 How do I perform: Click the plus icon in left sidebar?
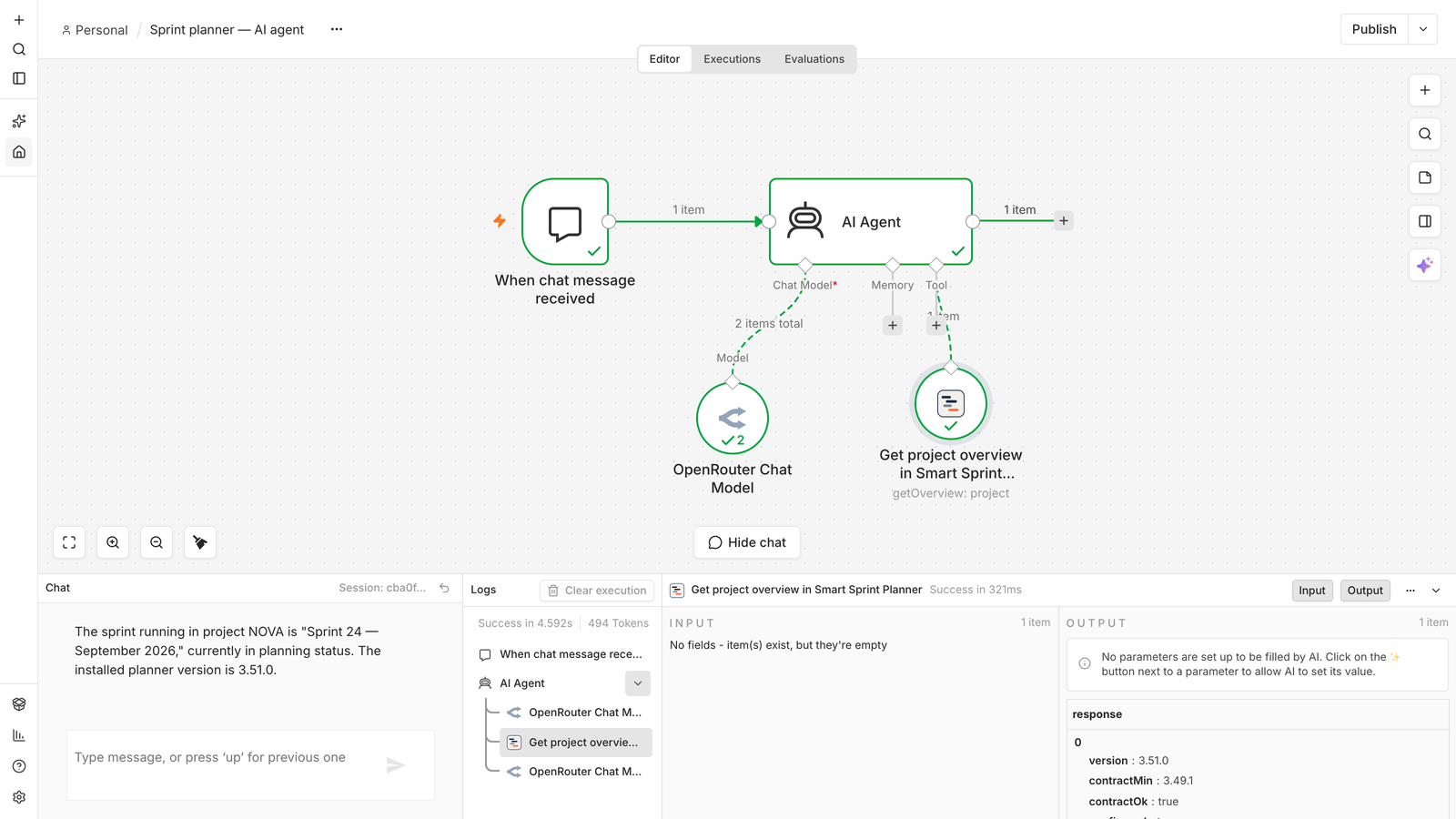(x=19, y=20)
